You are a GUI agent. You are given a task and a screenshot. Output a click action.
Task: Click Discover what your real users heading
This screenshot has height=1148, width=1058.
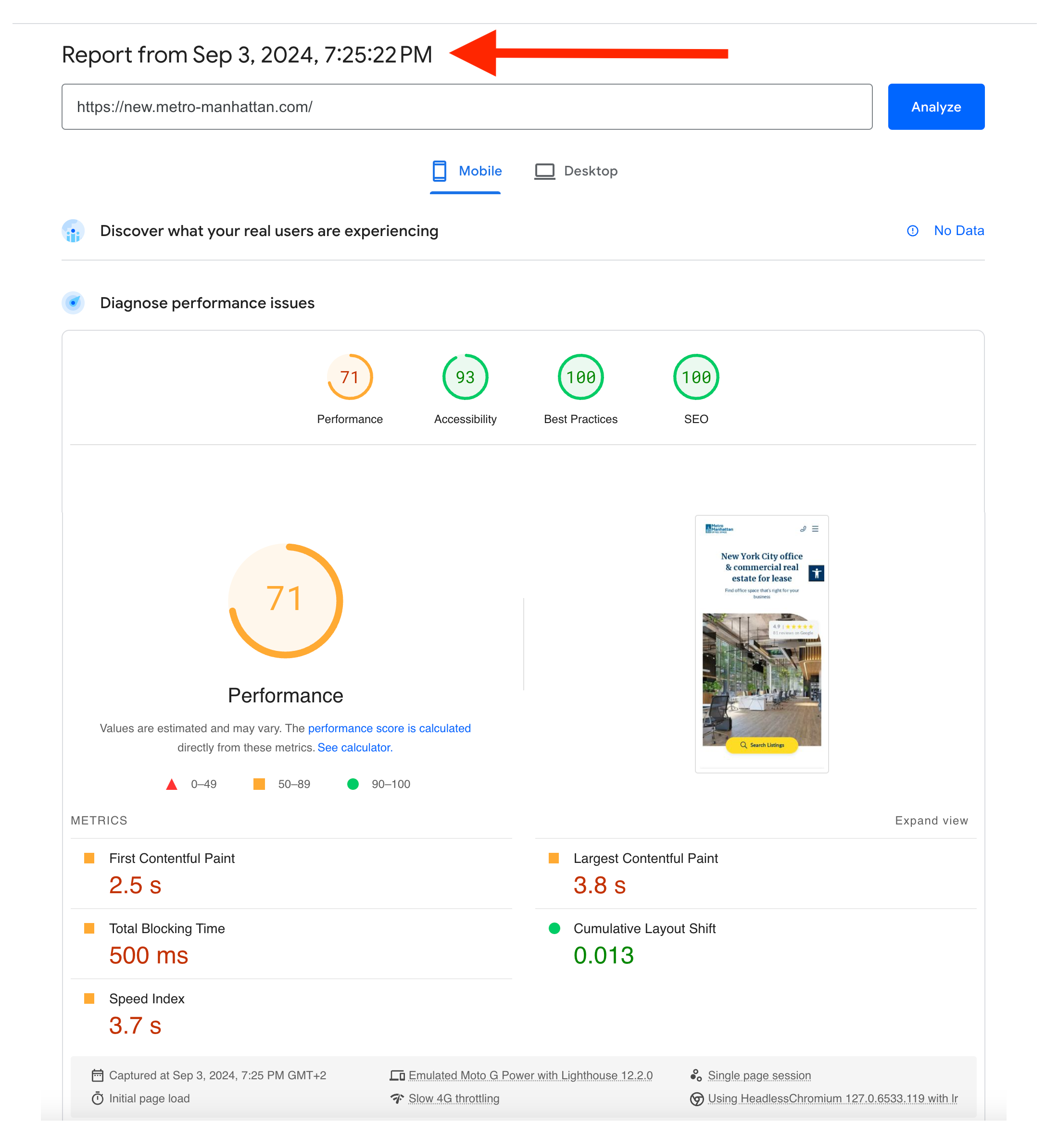269,231
